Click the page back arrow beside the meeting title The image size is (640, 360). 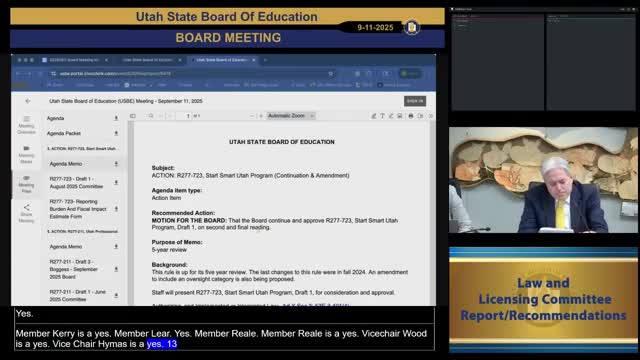pos(28,101)
